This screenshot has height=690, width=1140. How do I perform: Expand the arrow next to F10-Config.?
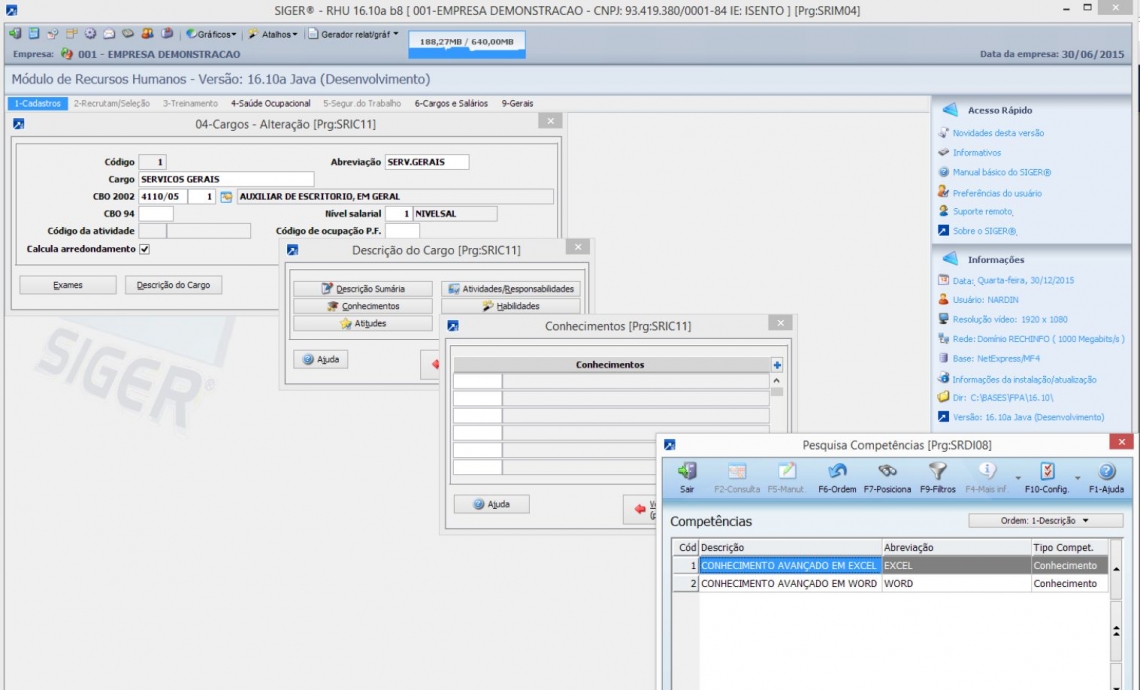[1077, 478]
